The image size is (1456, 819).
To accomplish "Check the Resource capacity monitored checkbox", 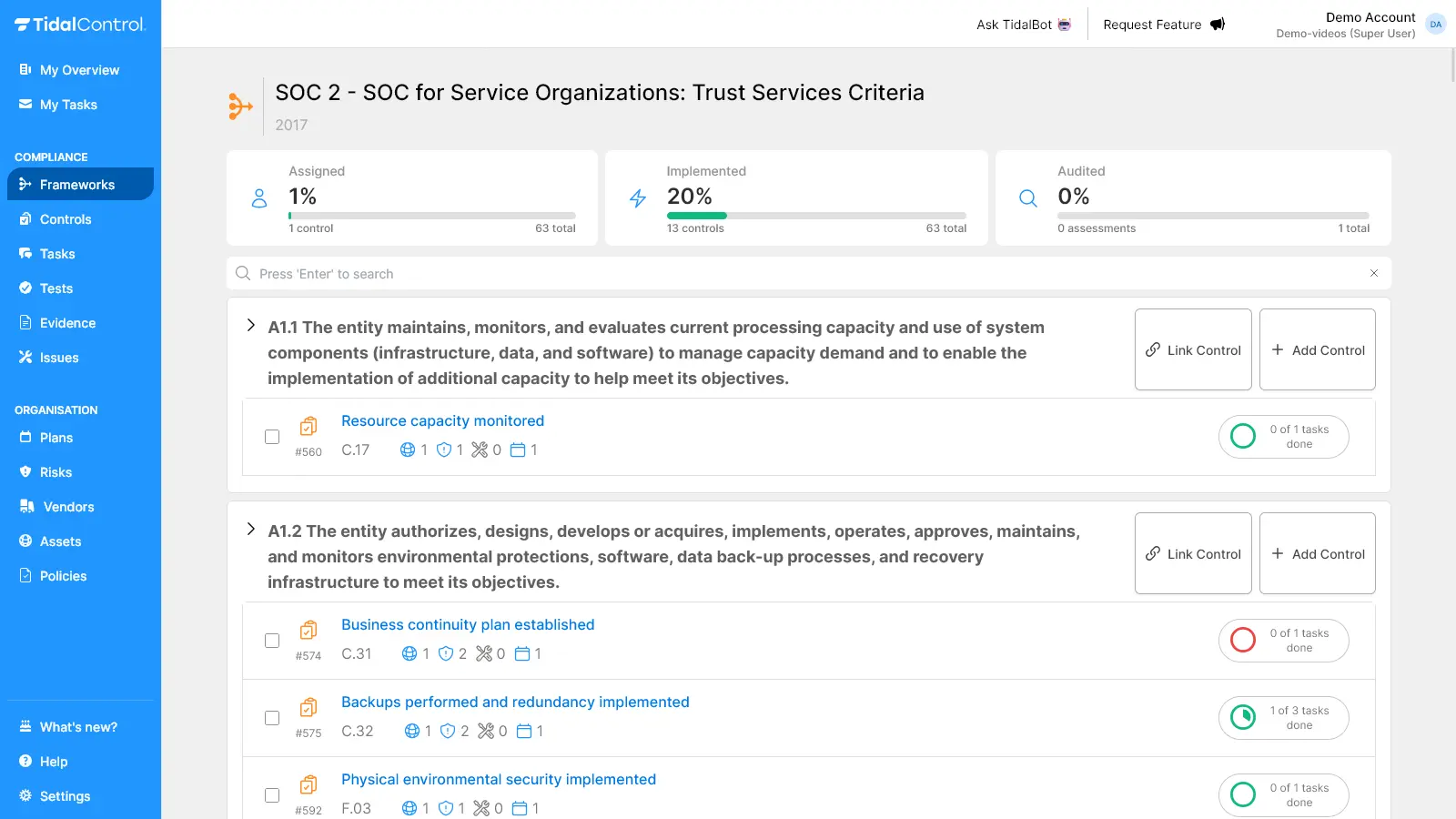I will tap(272, 437).
